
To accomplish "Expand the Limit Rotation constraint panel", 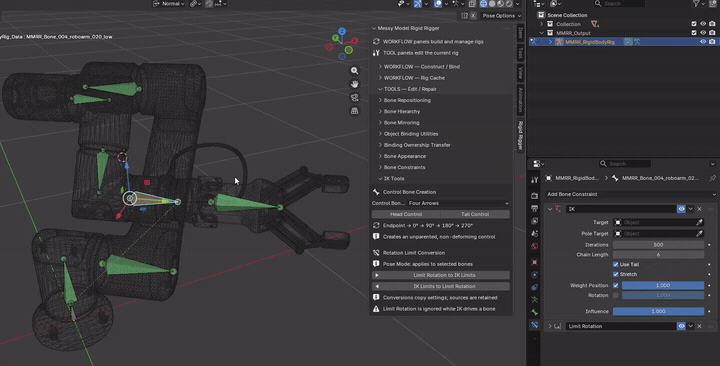I will [550, 326].
